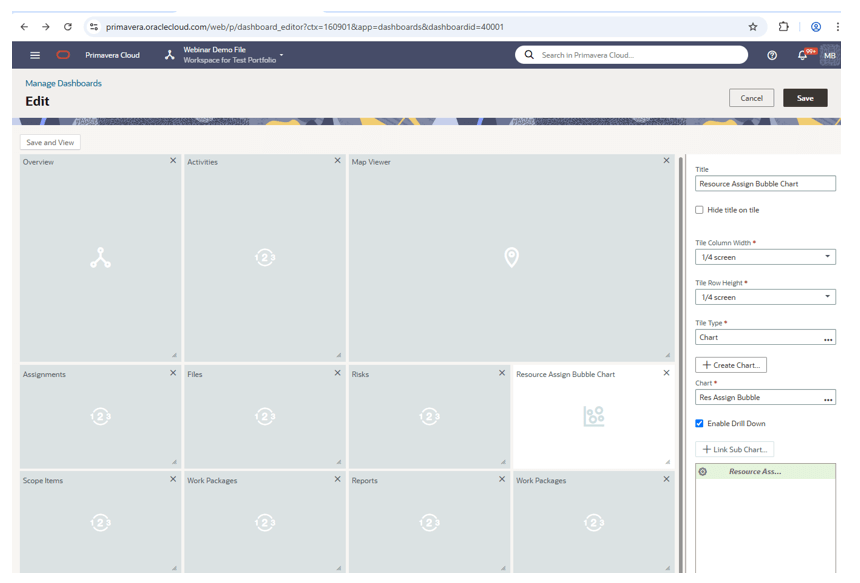Viewport: 860px width, 583px height.
Task: Check the Hide title on tile checkbox
Action: pyautogui.click(x=697, y=209)
